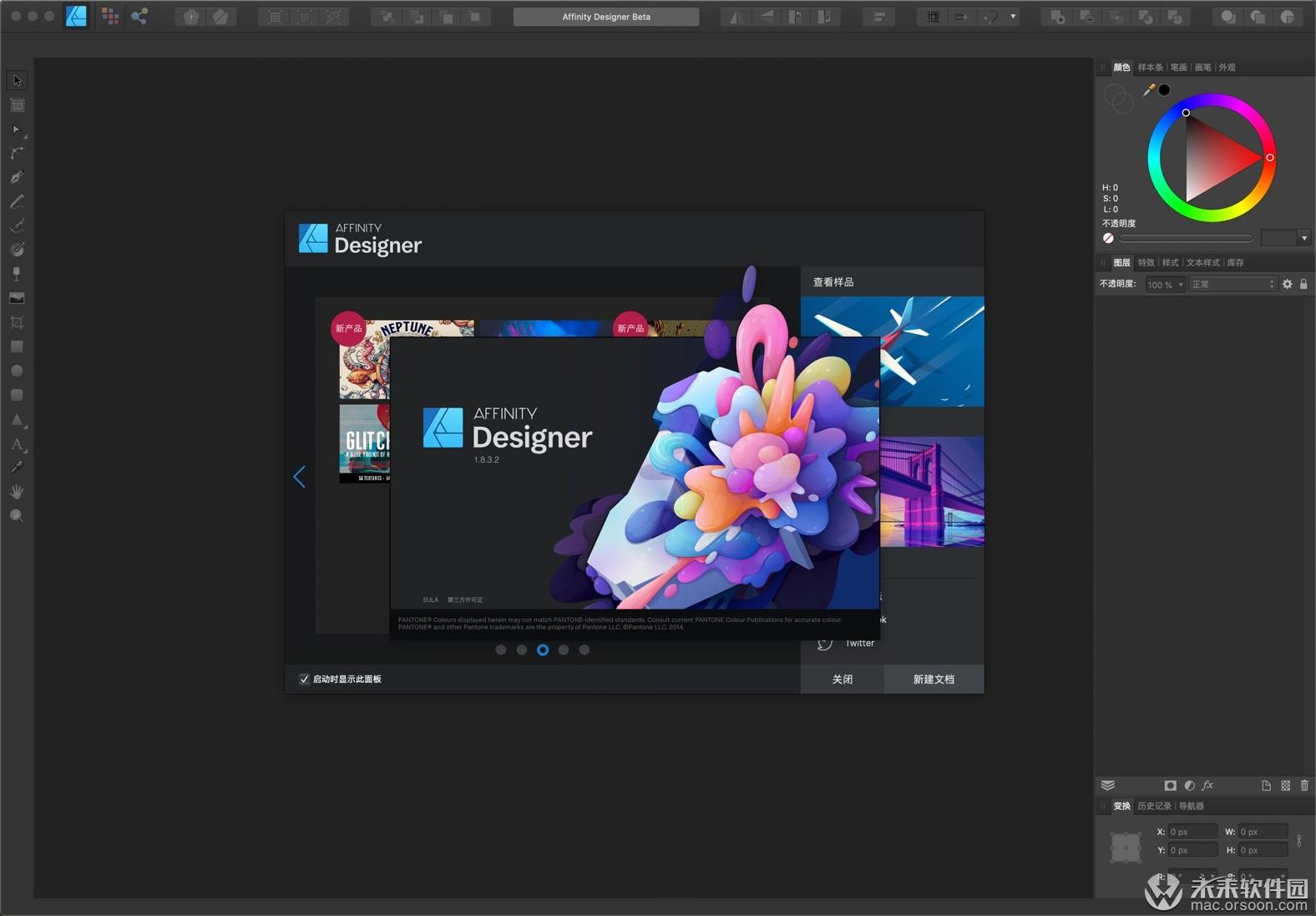Delete layer with trash icon
This screenshot has height=916, width=1316.
click(x=1304, y=785)
